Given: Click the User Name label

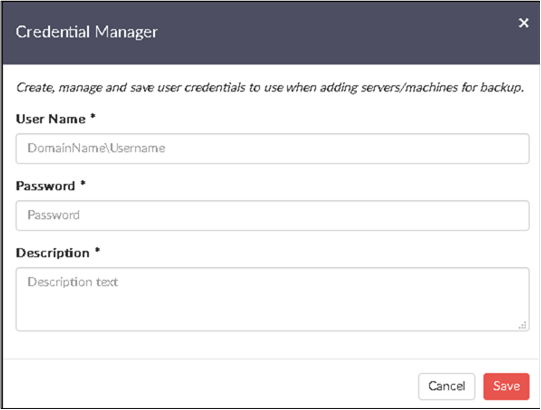Looking at the screenshot, I should (51, 119).
